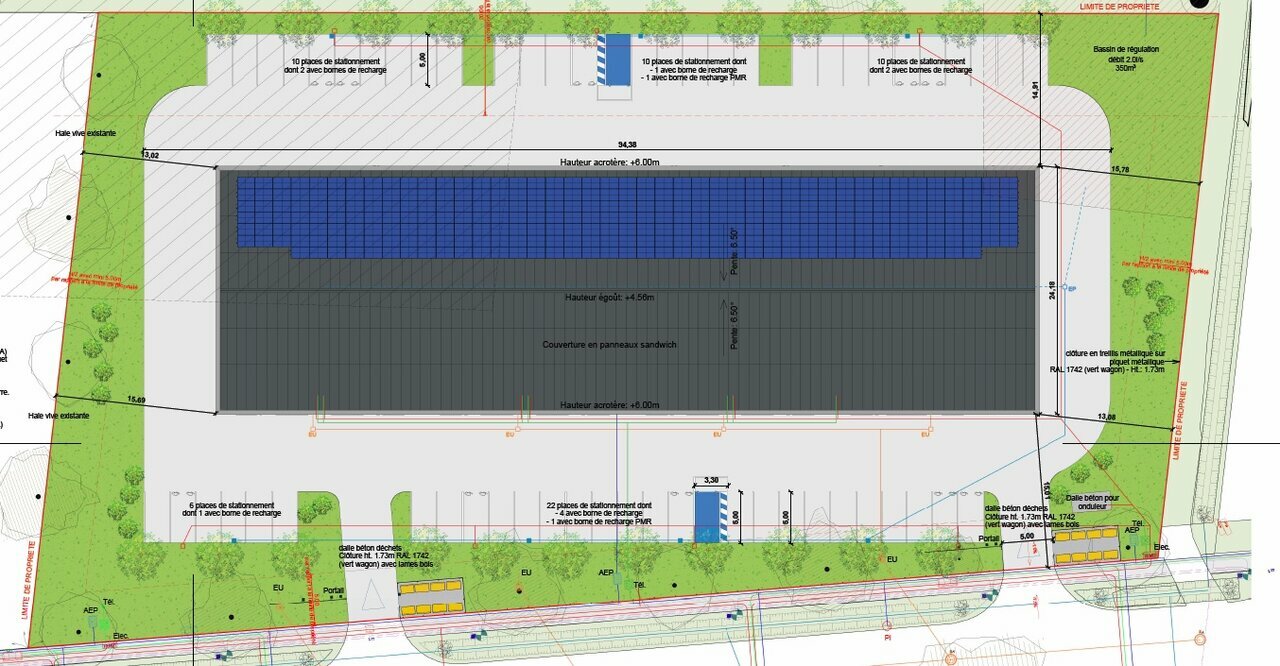Click the 'Hauteur égoût: +4.56m' label
The height and width of the screenshot is (666, 1280).
(609, 297)
